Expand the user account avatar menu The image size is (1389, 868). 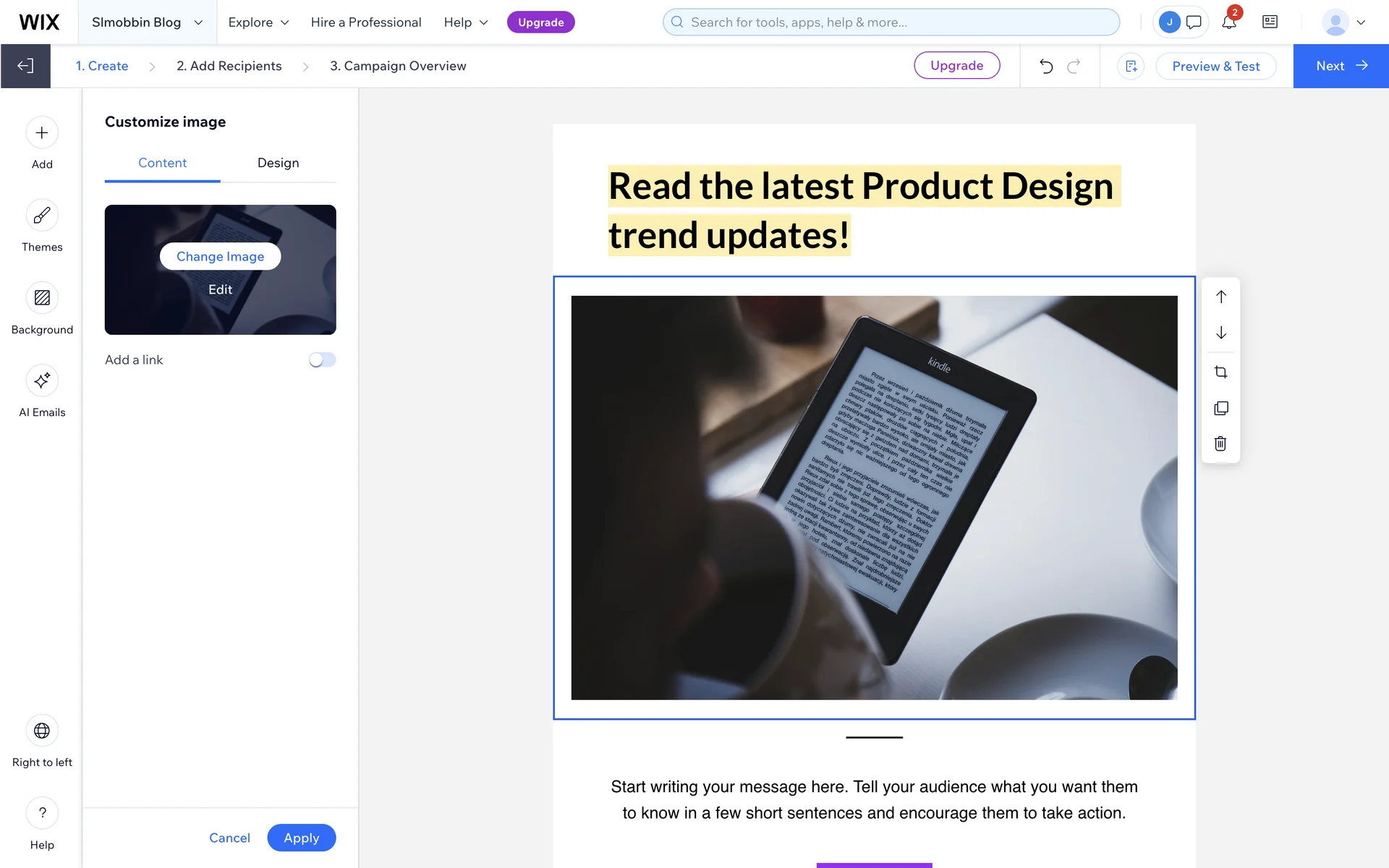1343,22
